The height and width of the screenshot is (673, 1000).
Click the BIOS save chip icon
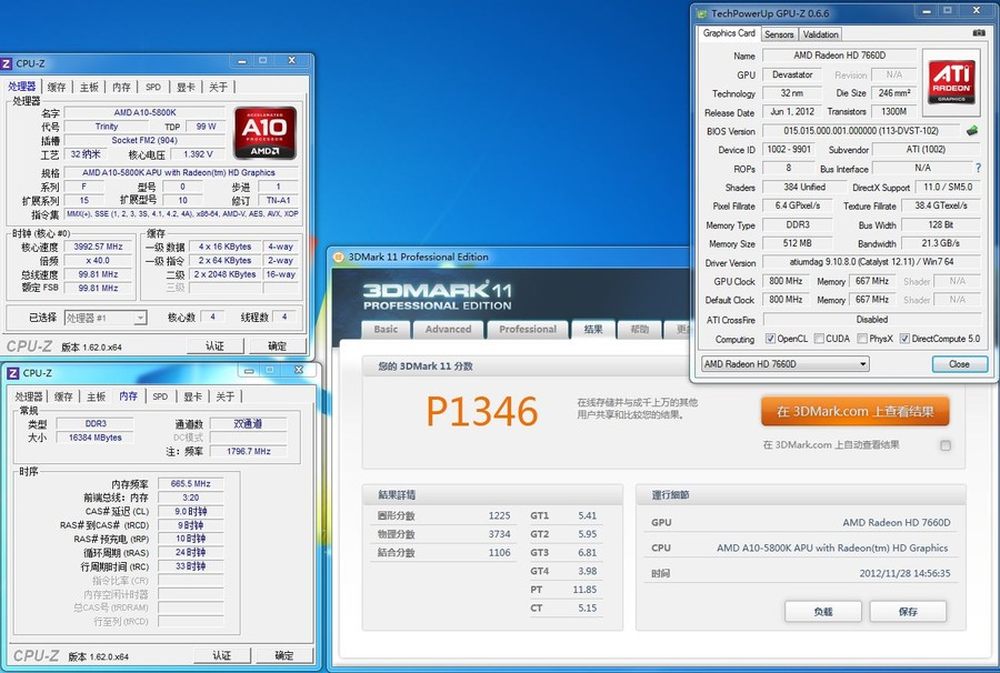click(970, 131)
